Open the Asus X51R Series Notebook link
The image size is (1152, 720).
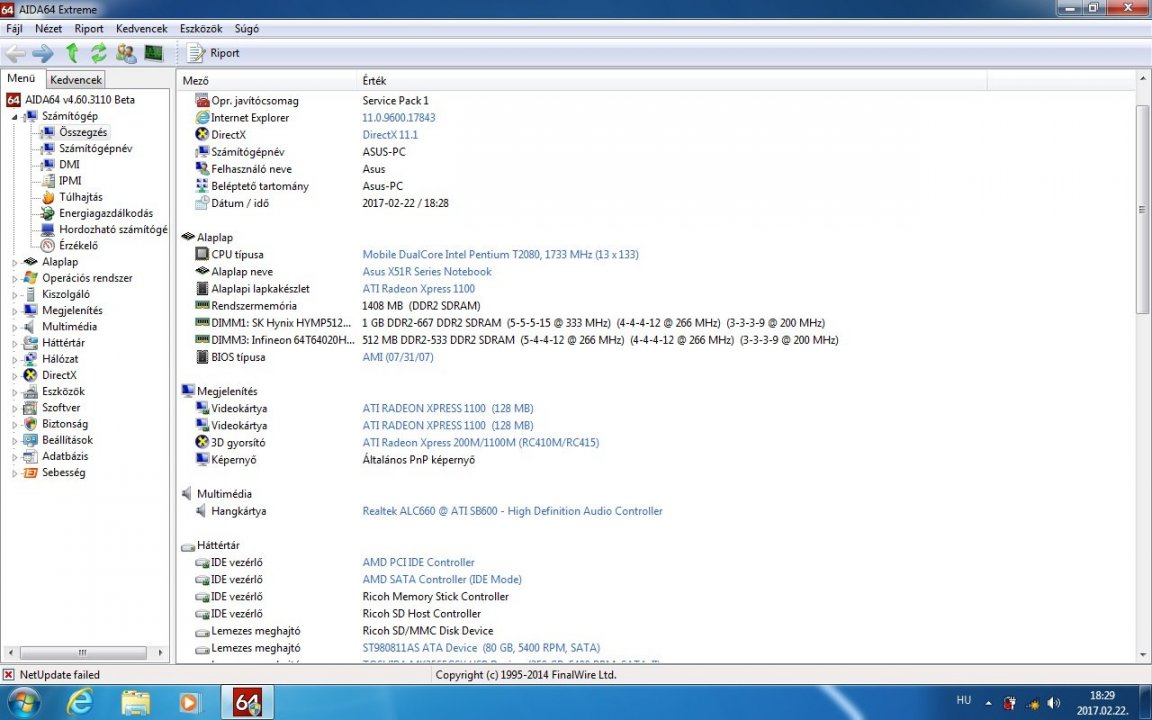427,271
